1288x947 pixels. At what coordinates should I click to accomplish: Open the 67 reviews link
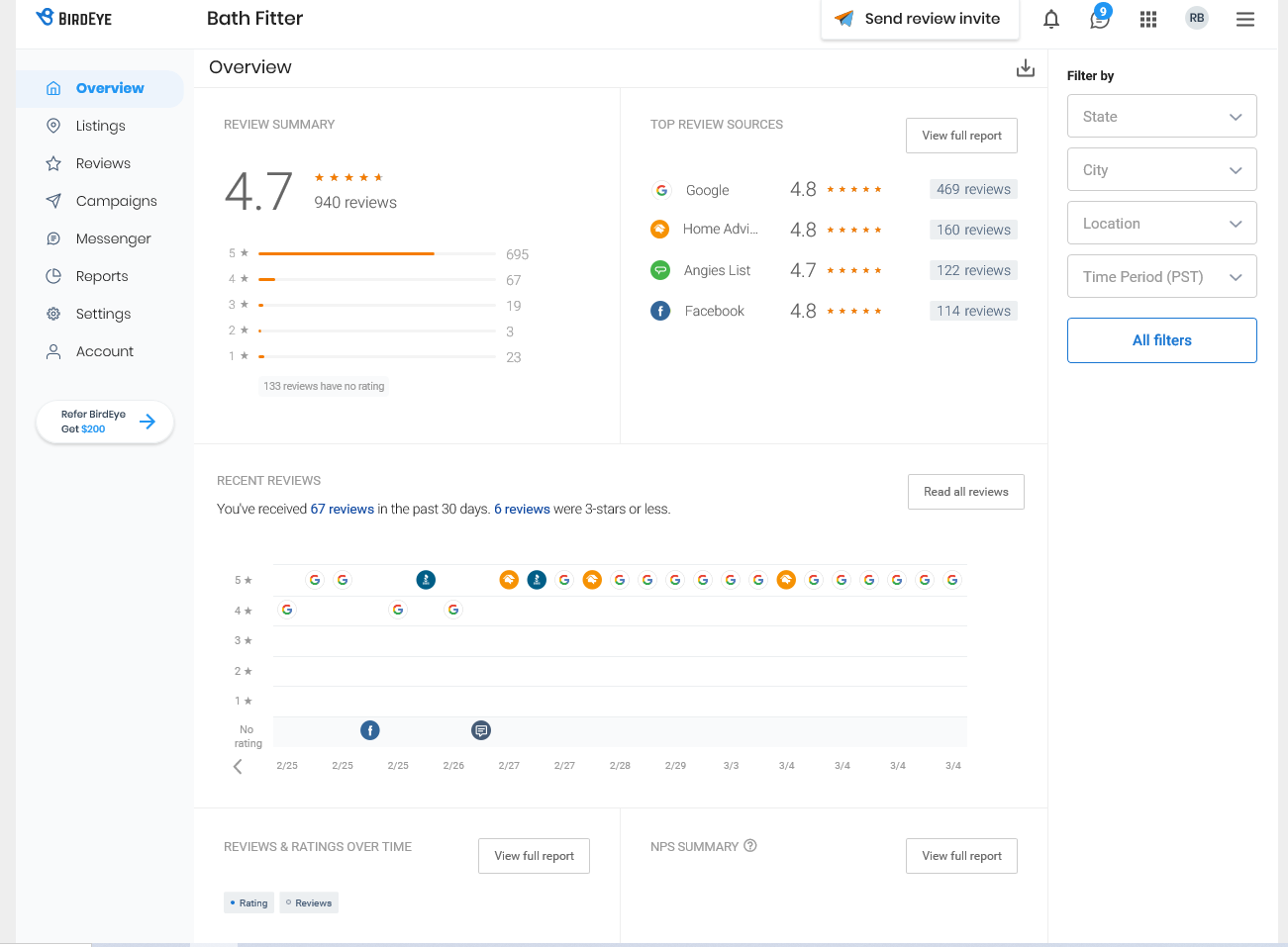point(342,510)
